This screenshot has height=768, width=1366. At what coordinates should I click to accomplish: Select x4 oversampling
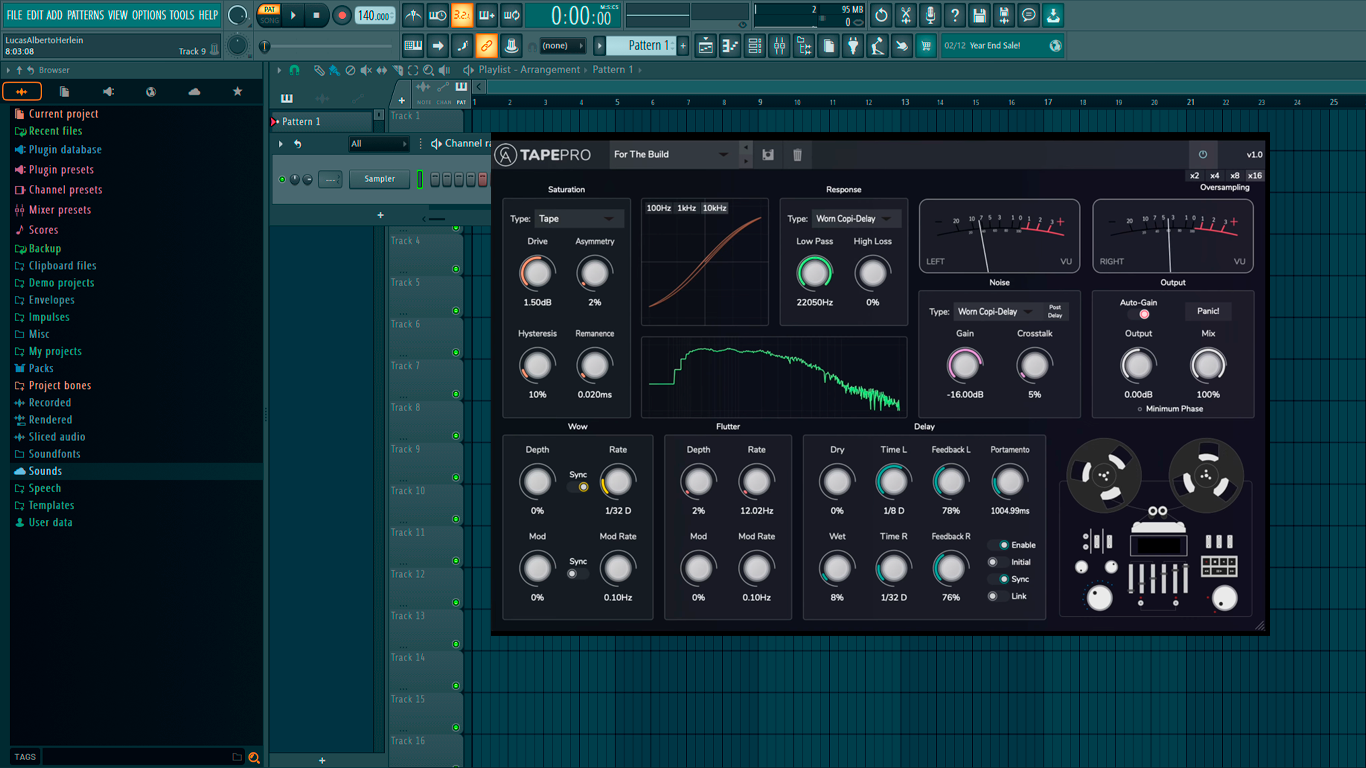click(1214, 176)
